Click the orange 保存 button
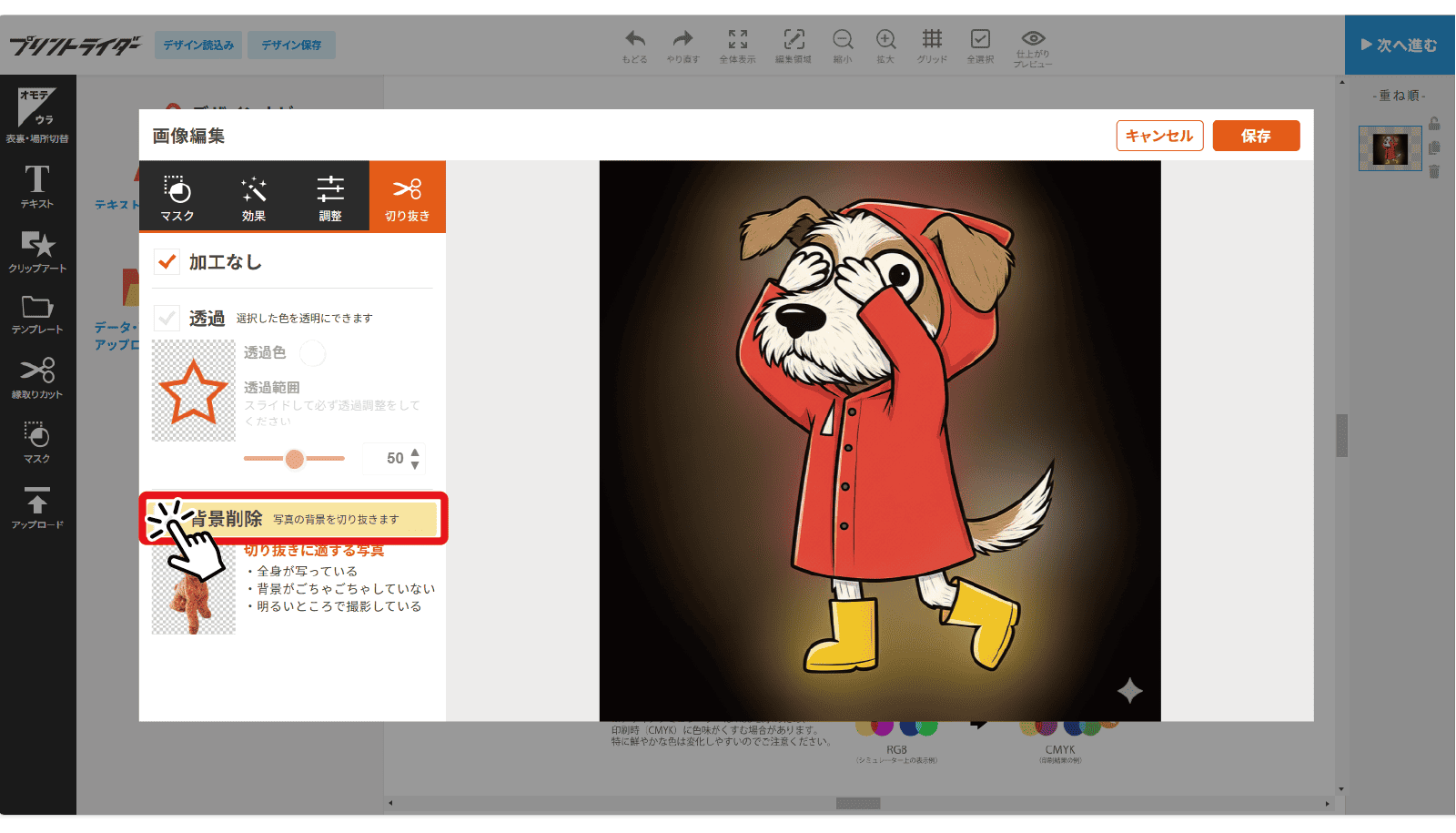The height and width of the screenshot is (833, 1456). 1256,136
